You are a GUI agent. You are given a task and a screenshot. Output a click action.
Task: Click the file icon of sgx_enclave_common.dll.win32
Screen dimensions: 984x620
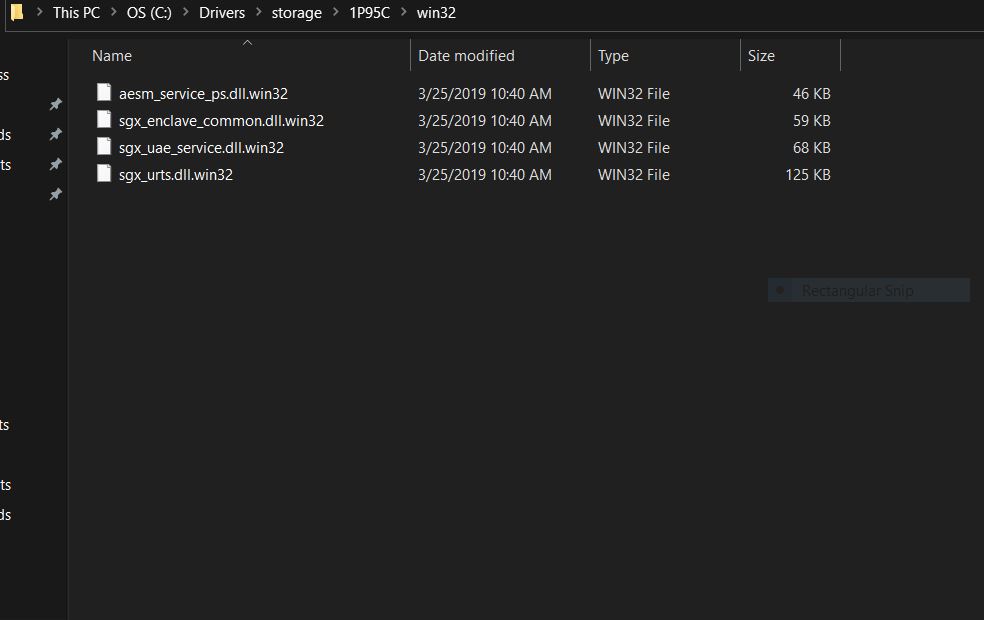pyautogui.click(x=104, y=119)
